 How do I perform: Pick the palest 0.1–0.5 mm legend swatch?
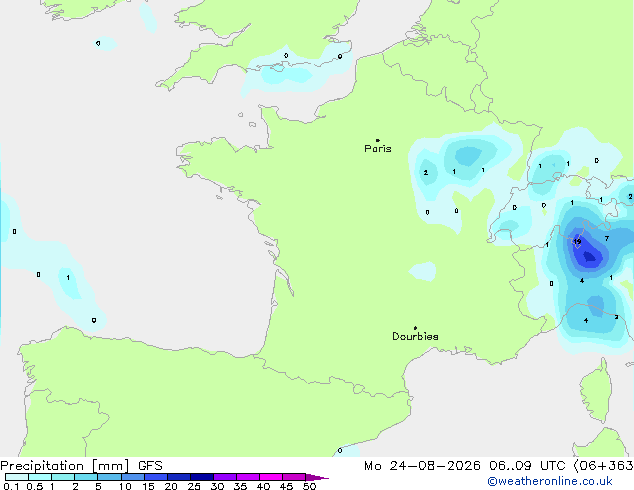pos(17,477)
